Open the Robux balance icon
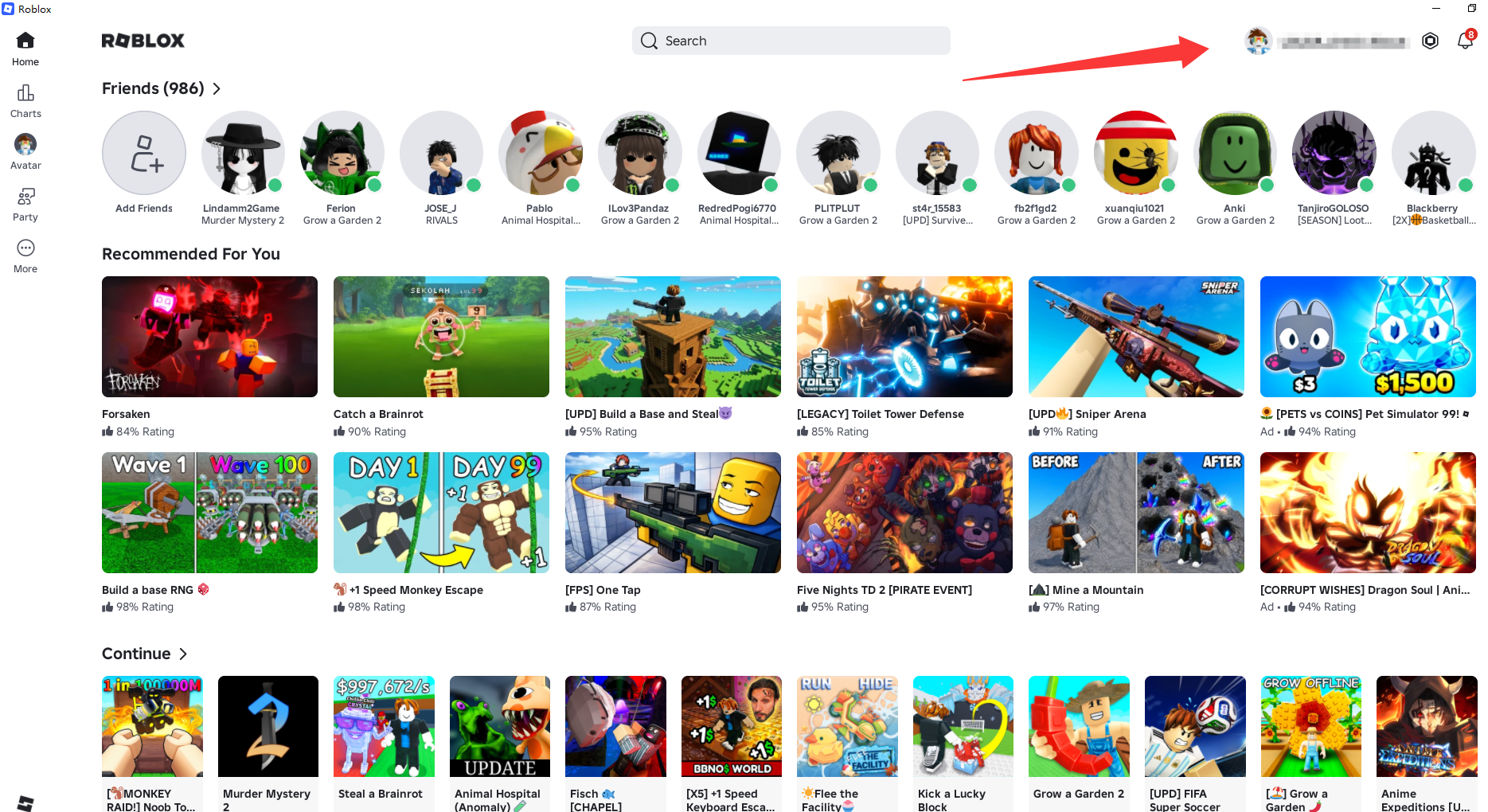 tap(1430, 41)
